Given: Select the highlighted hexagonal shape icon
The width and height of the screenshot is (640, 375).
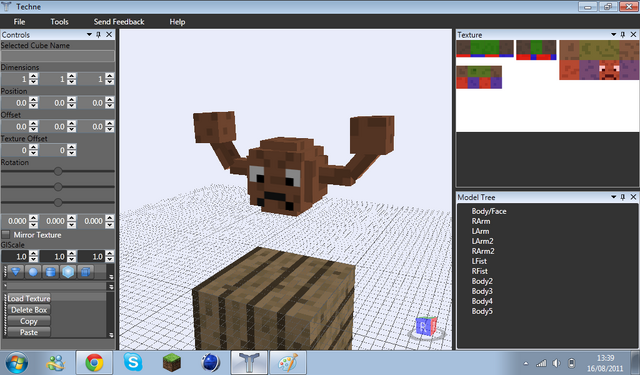Looking at the screenshot, I should coord(68,272).
